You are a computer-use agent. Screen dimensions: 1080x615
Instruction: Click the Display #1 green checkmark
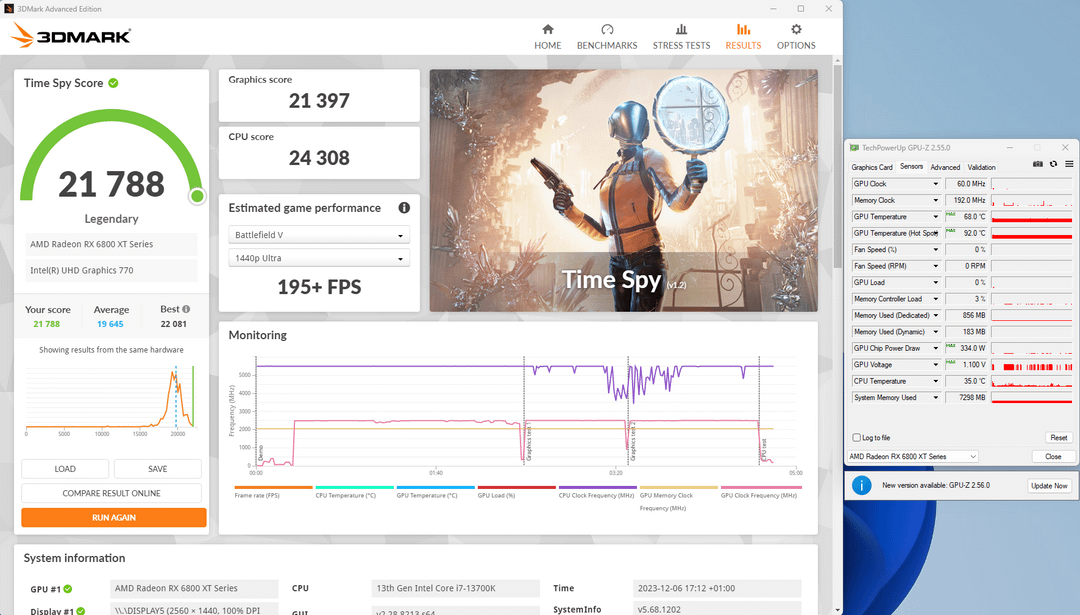[81, 611]
